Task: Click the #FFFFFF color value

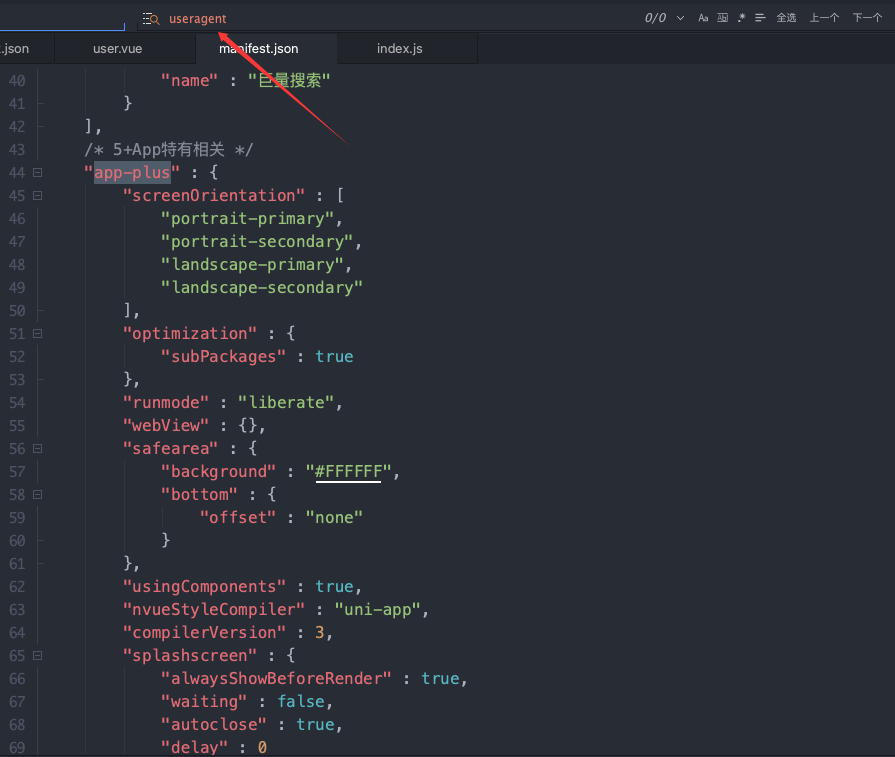Action: [348, 472]
